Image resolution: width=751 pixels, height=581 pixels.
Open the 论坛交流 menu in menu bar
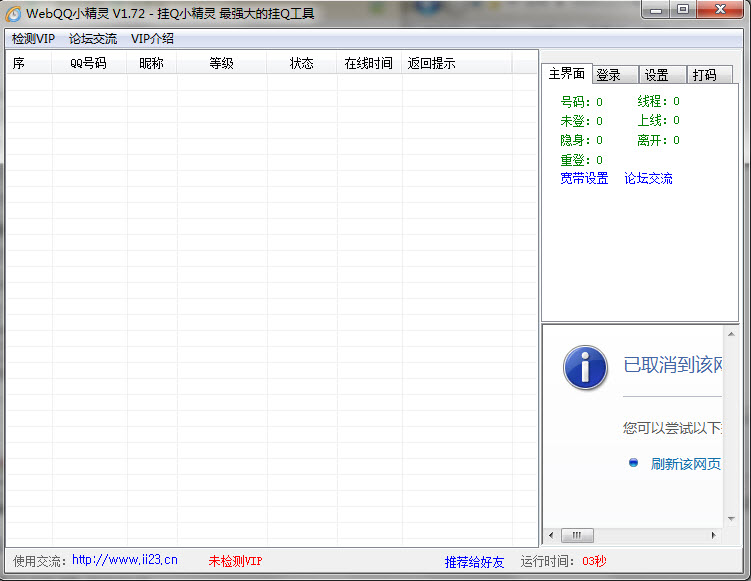(x=93, y=39)
